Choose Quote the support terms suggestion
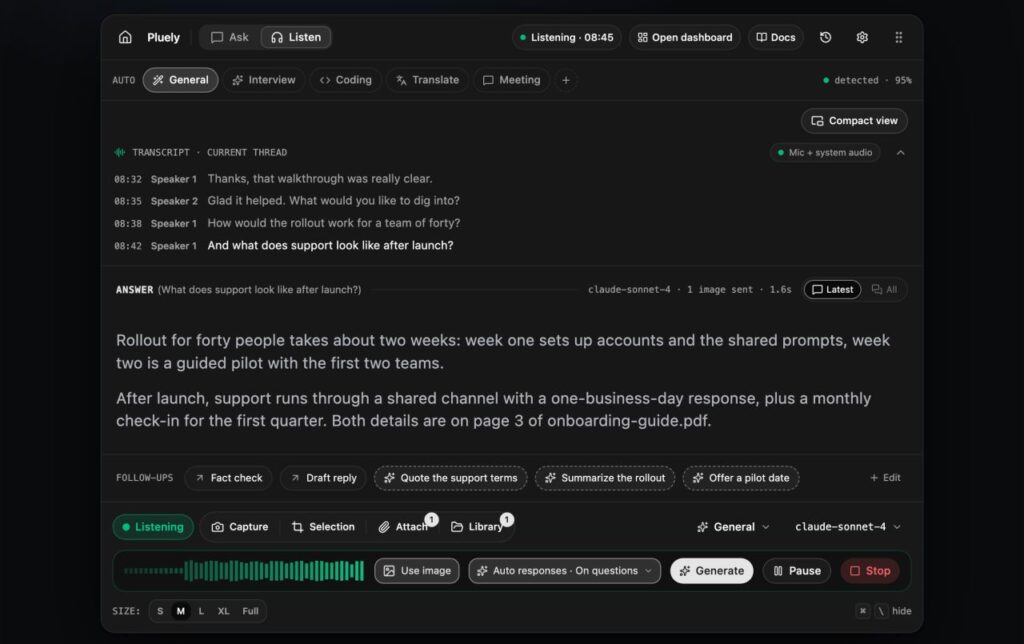This screenshot has height=644, width=1024. tap(451, 478)
